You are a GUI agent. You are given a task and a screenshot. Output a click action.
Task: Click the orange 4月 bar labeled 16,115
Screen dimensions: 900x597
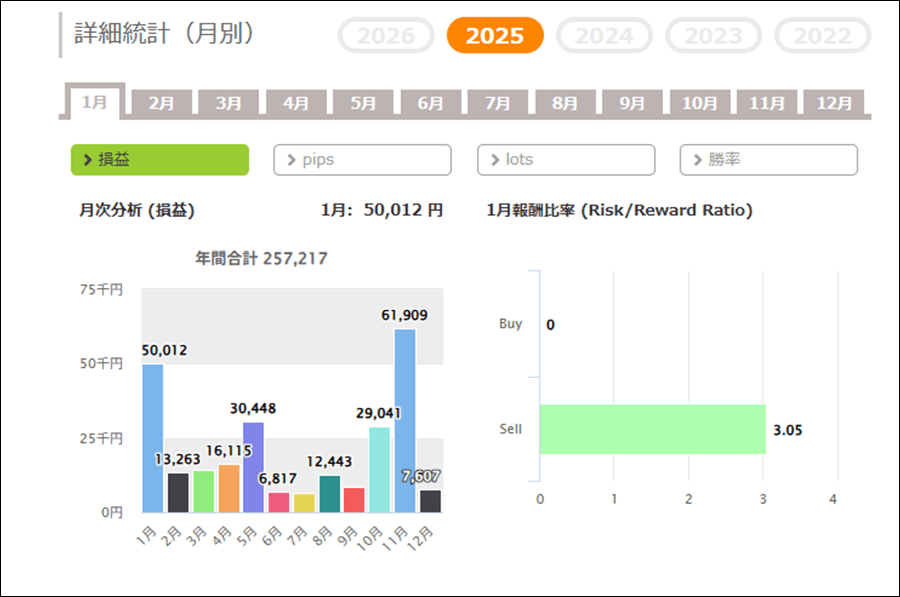point(228,488)
